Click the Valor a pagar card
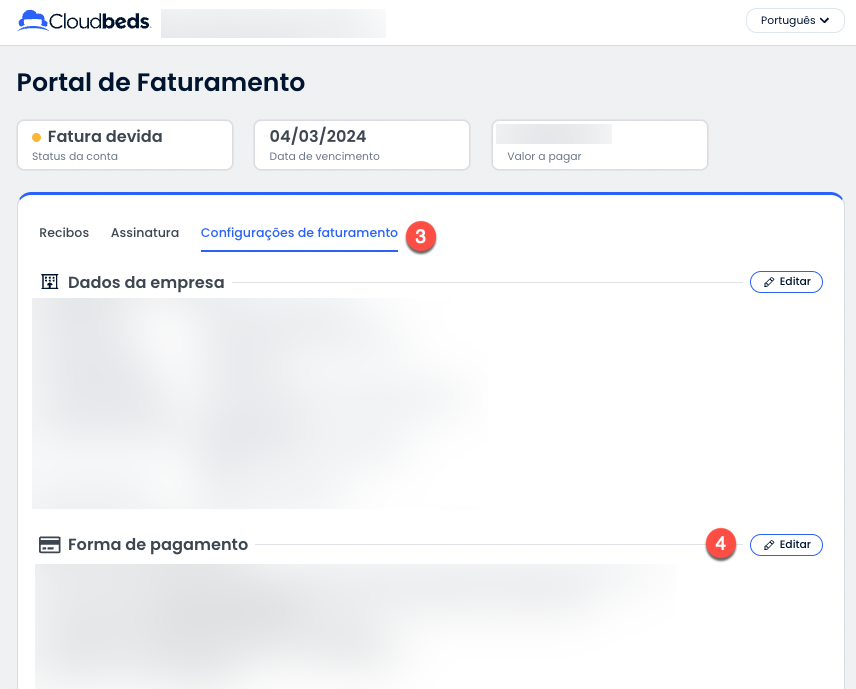The image size is (856, 689). [x=600, y=145]
